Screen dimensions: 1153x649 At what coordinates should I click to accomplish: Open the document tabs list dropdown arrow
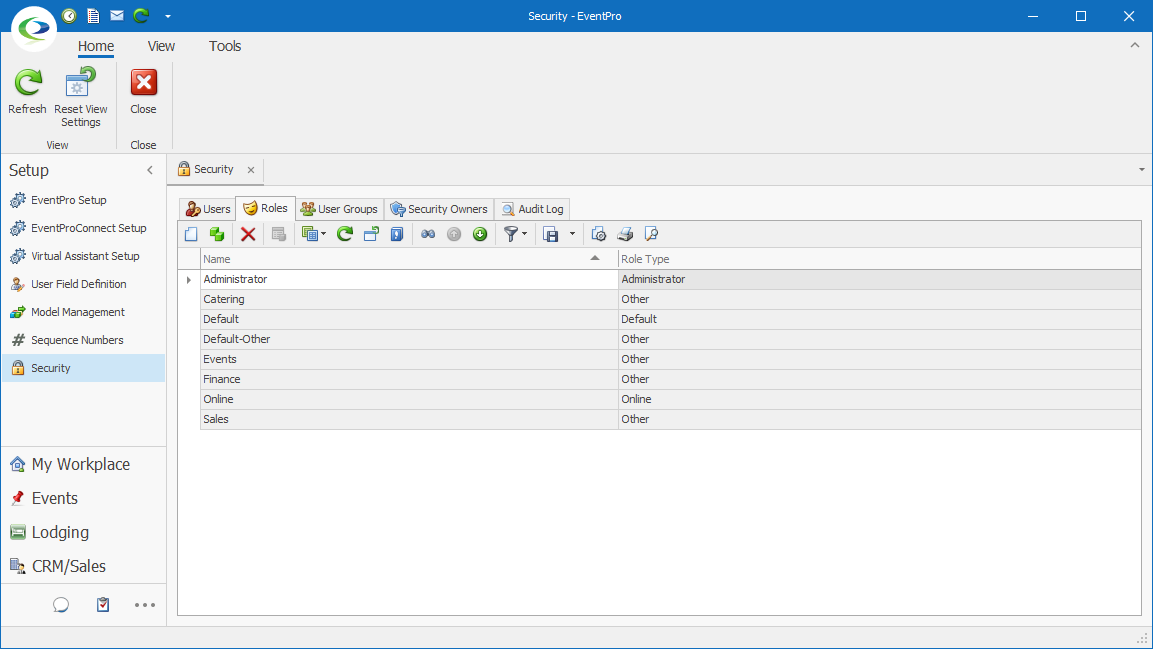[x=1141, y=170]
